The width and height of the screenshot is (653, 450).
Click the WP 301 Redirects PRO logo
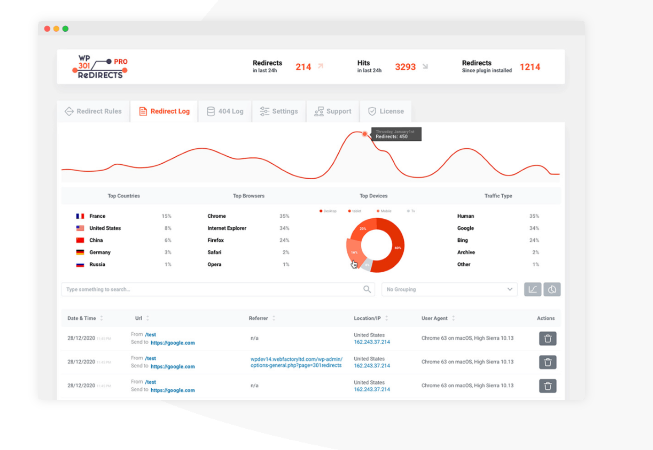(x=100, y=67)
